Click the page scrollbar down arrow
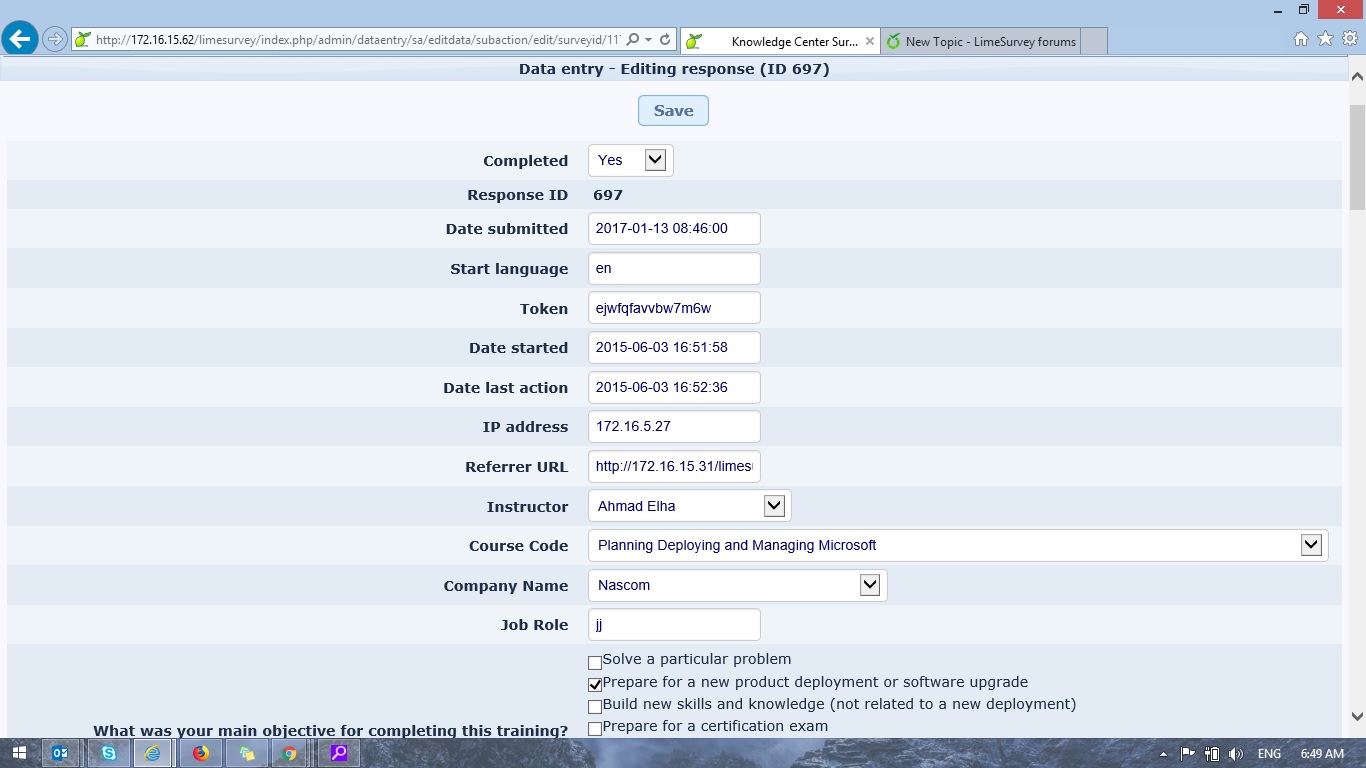1366x768 pixels. click(x=1357, y=716)
